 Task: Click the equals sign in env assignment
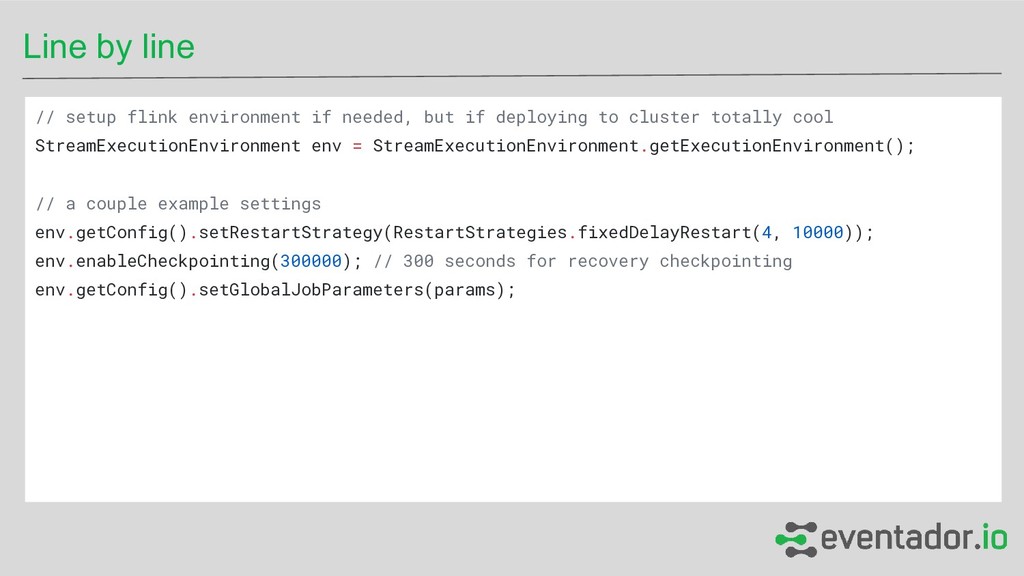(357, 146)
